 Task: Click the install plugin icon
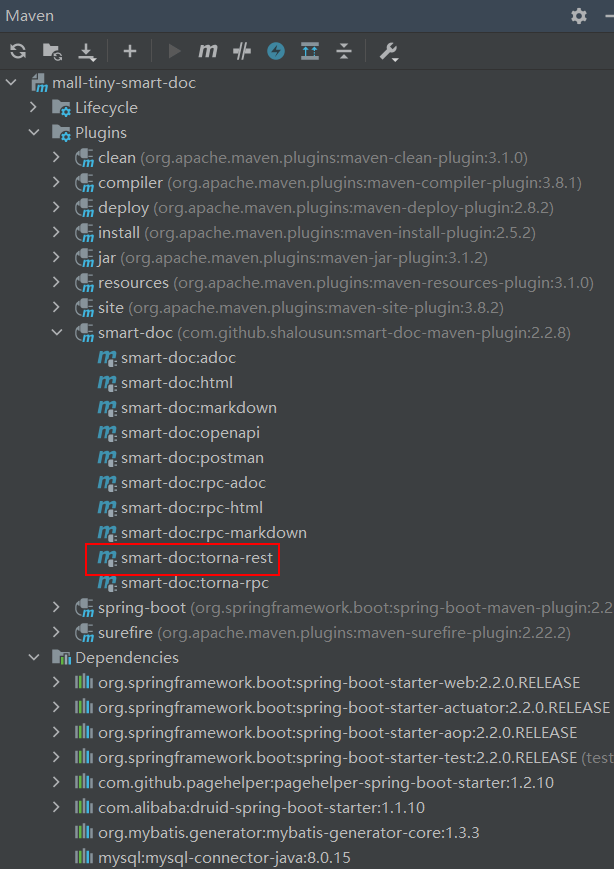tap(84, 233)
